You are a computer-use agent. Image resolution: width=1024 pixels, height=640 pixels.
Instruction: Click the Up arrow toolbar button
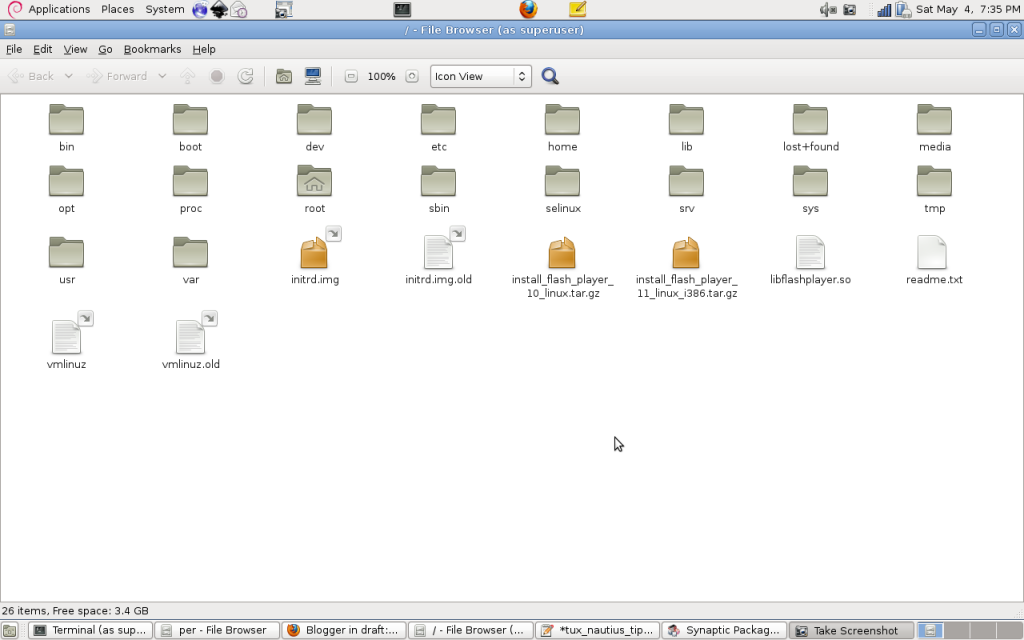point(187,76)
